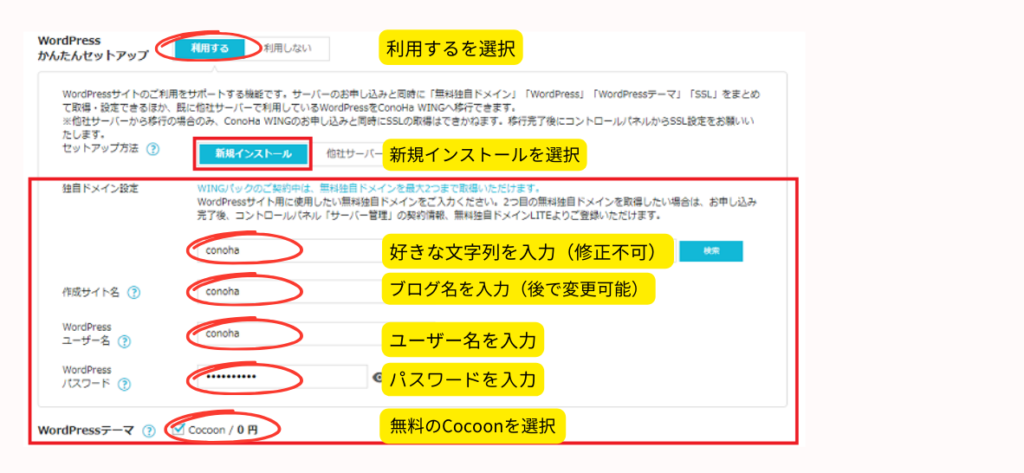Focus the WordPress ユーザー名 input field

point(289,333)
